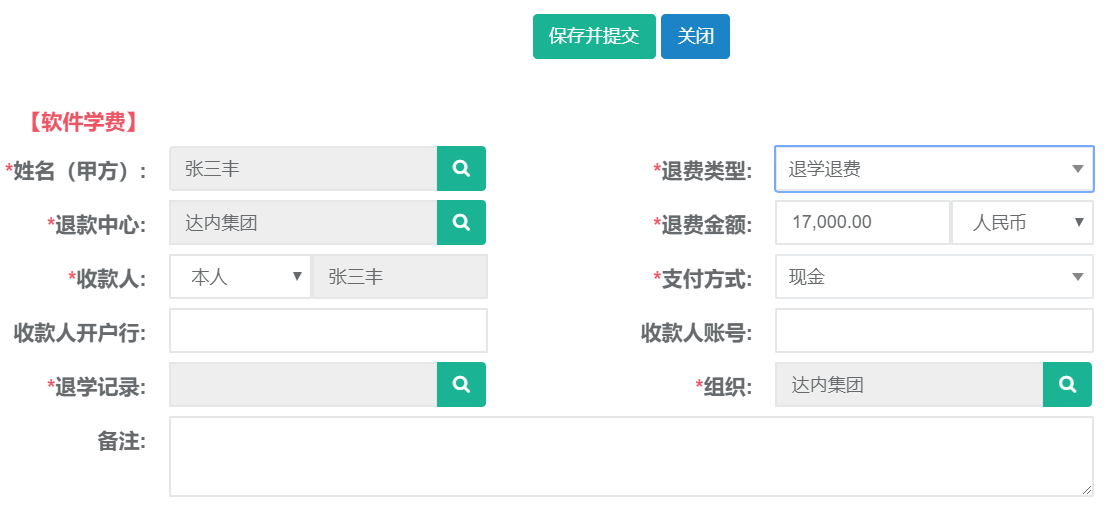Focus the 收款人开户行 input field
This screenshot has width=1107, height=507.
click(328, 331)
